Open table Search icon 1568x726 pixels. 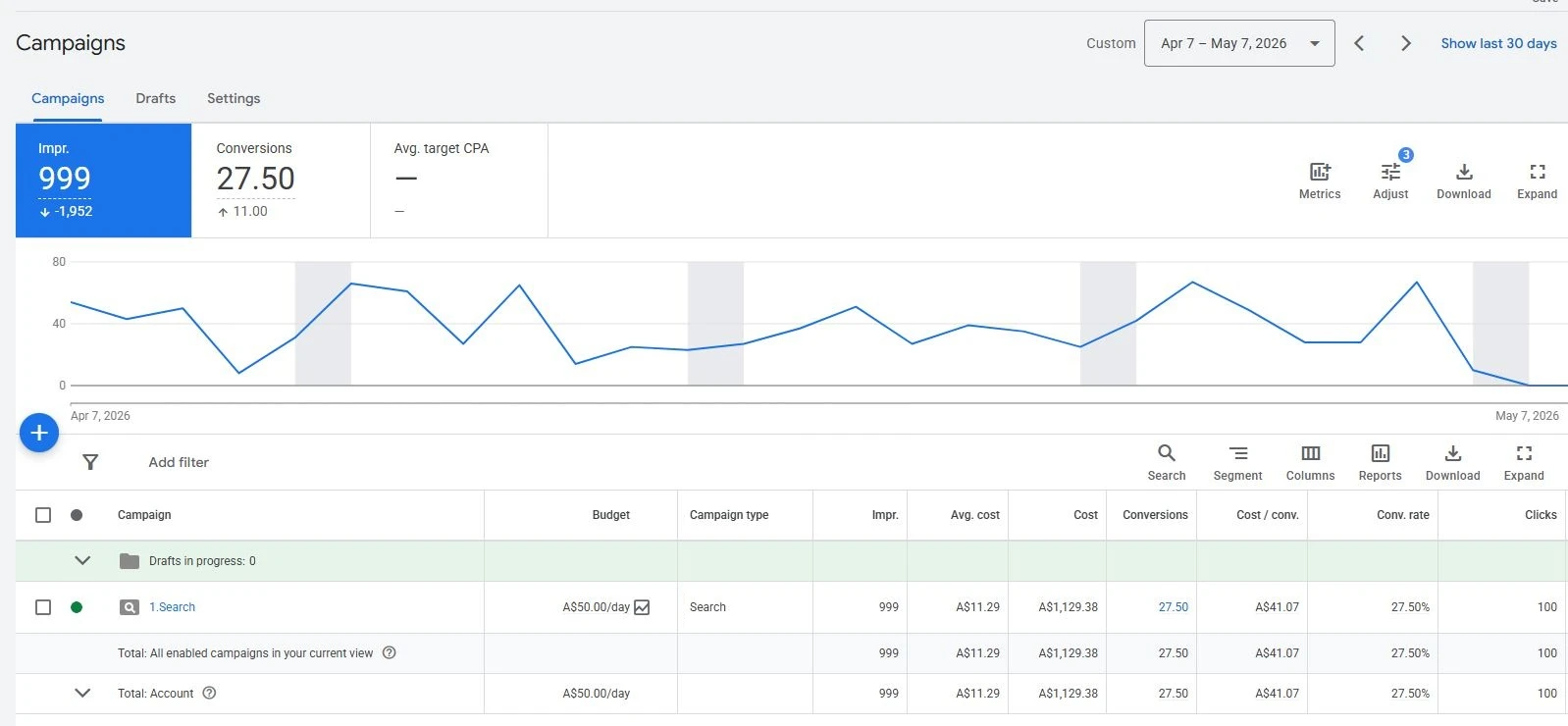(1167, 453)
